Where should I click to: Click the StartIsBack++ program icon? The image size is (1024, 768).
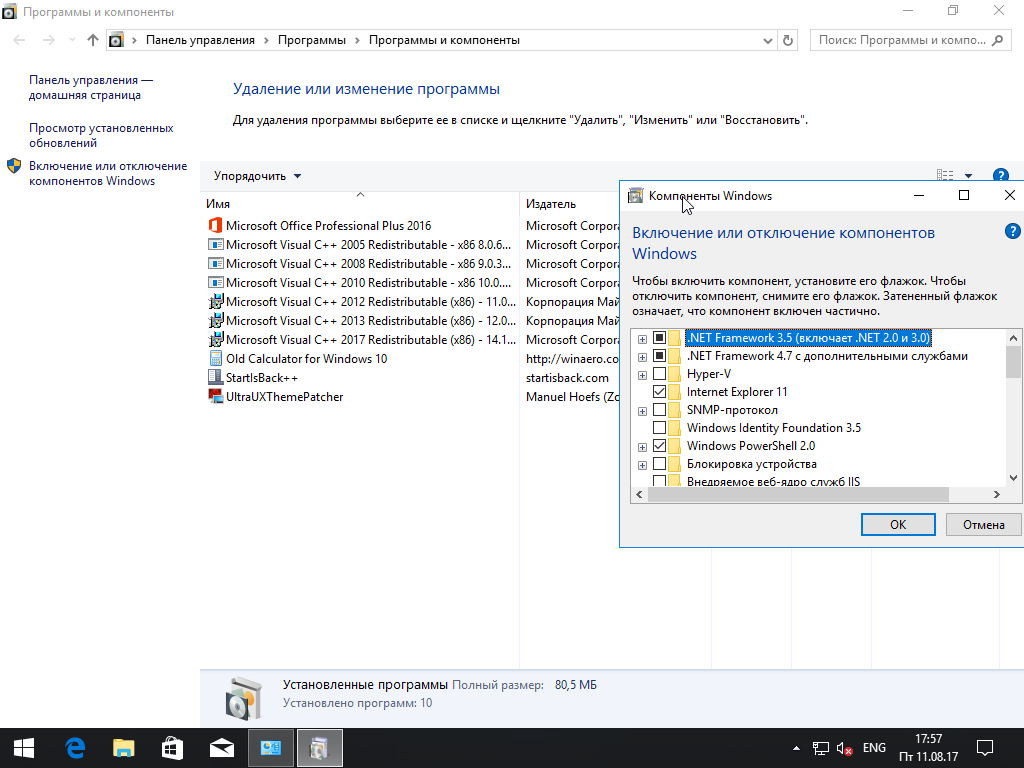215,377
